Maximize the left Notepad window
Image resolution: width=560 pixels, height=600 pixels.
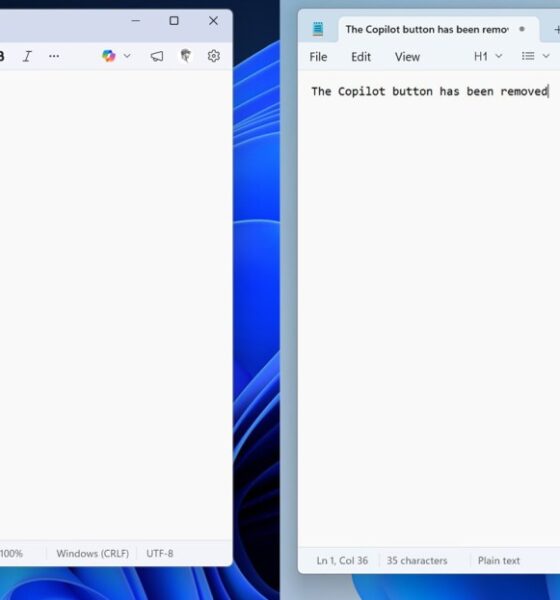pyautogui.click(x=174, y=21)
